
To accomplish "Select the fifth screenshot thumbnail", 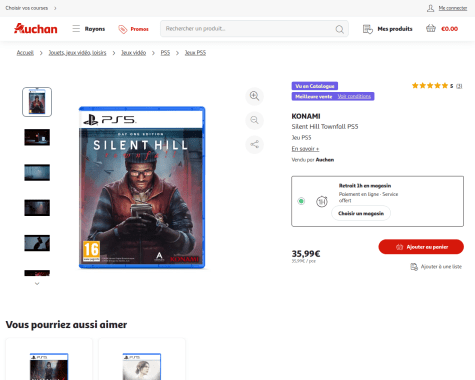I will point(37,243).
